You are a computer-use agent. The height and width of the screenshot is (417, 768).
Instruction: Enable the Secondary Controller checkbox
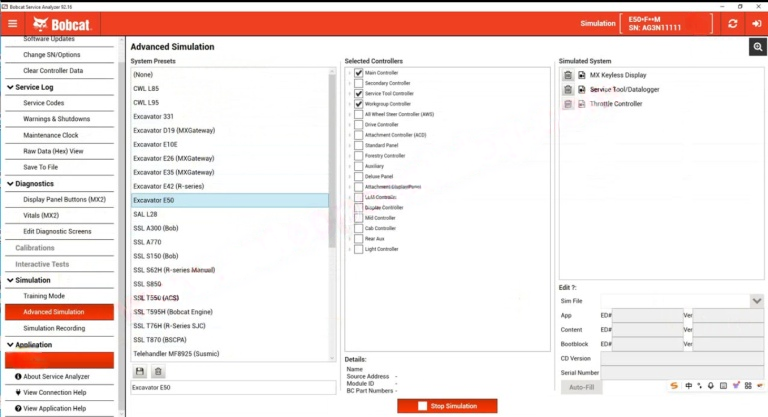click(358, 83)
